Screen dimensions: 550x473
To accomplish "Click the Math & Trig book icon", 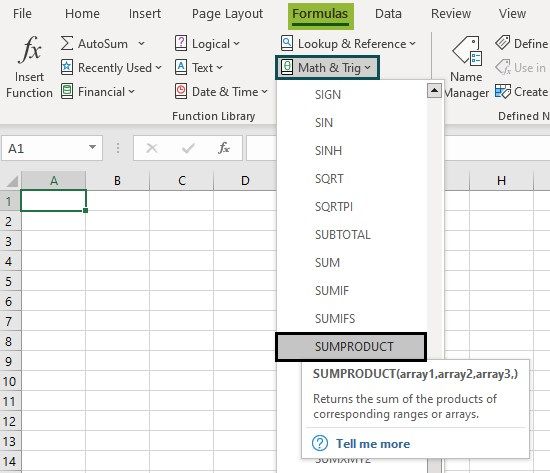I will (287, 67).
